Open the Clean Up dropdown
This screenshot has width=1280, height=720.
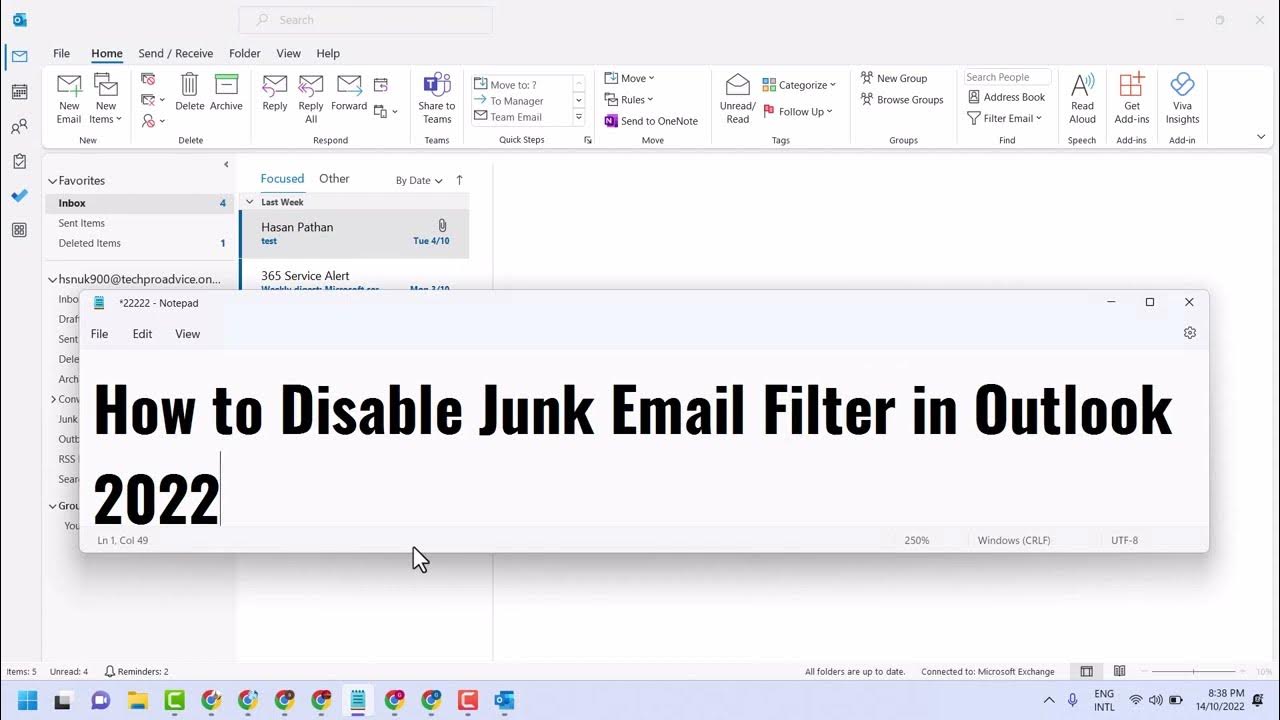pos(151,100)
